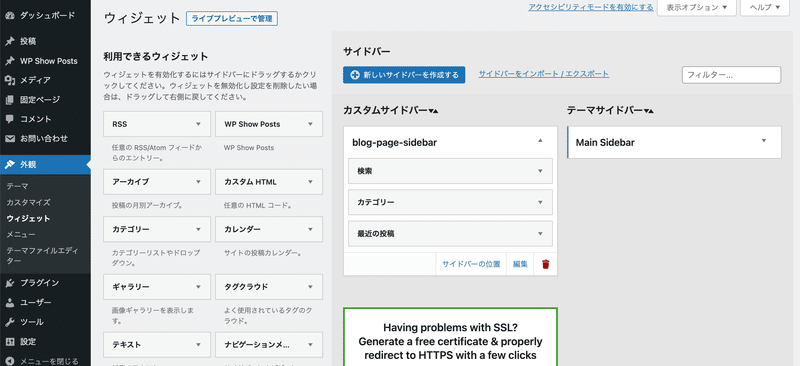Collapse the blog-page-sidebar panel
800x366 pixels.
coord(540,141)
